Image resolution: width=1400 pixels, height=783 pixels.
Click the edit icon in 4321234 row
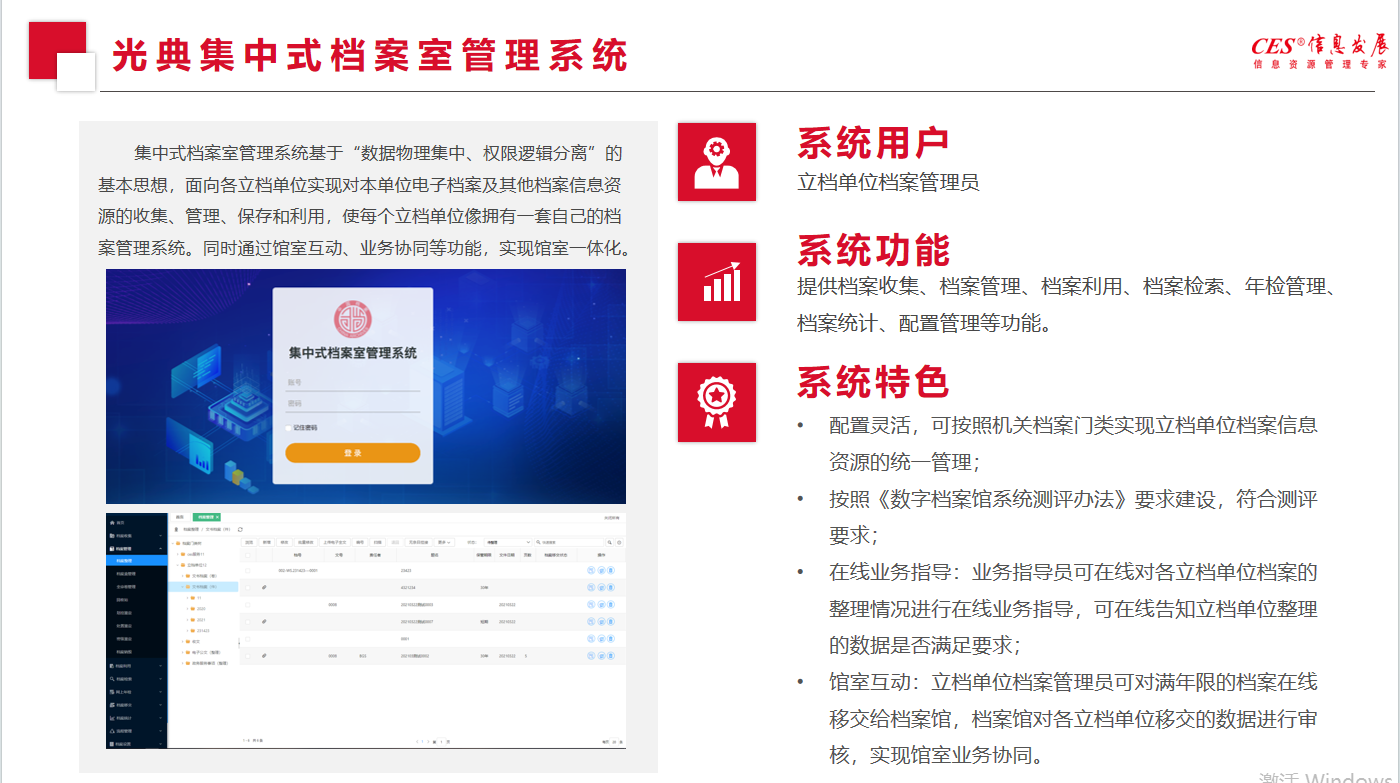click(x=601, y=588)
